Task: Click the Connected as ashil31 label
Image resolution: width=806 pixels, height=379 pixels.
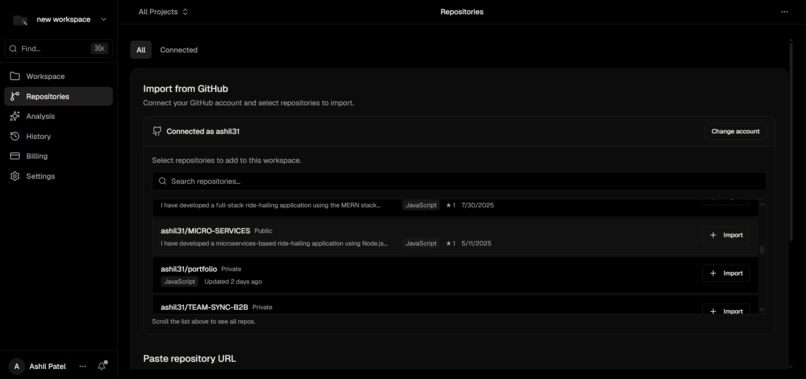Action: point(203,132)
